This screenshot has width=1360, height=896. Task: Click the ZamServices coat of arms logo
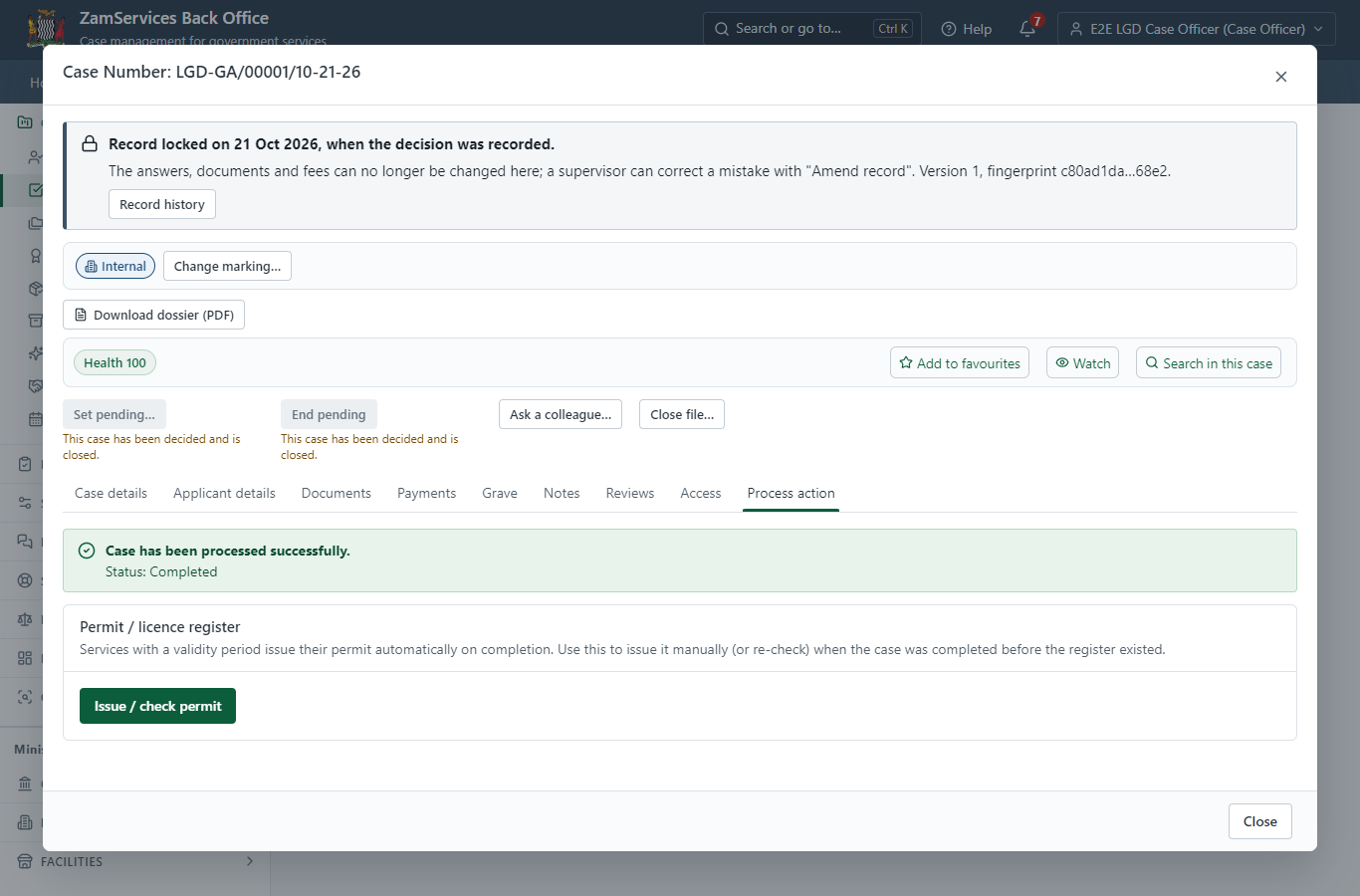click(x=46, y=29)
